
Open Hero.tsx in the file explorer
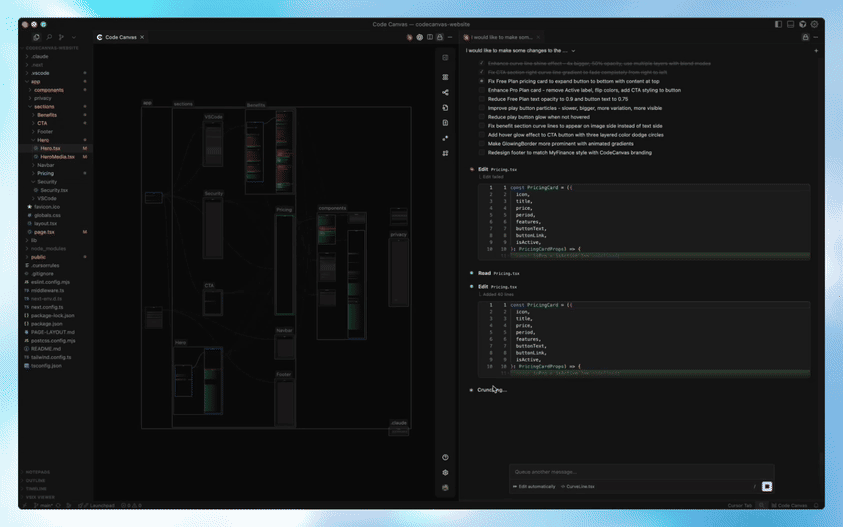coord(50,148)
